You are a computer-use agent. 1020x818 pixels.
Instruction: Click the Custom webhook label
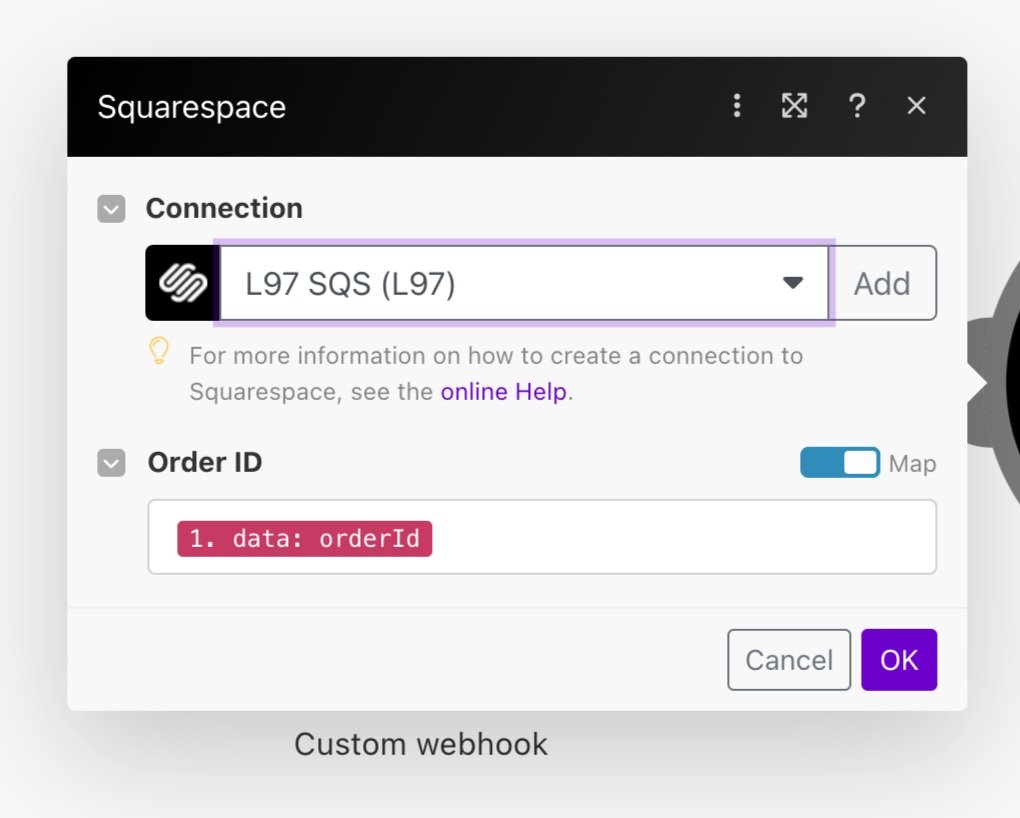(x=421, y=744)
